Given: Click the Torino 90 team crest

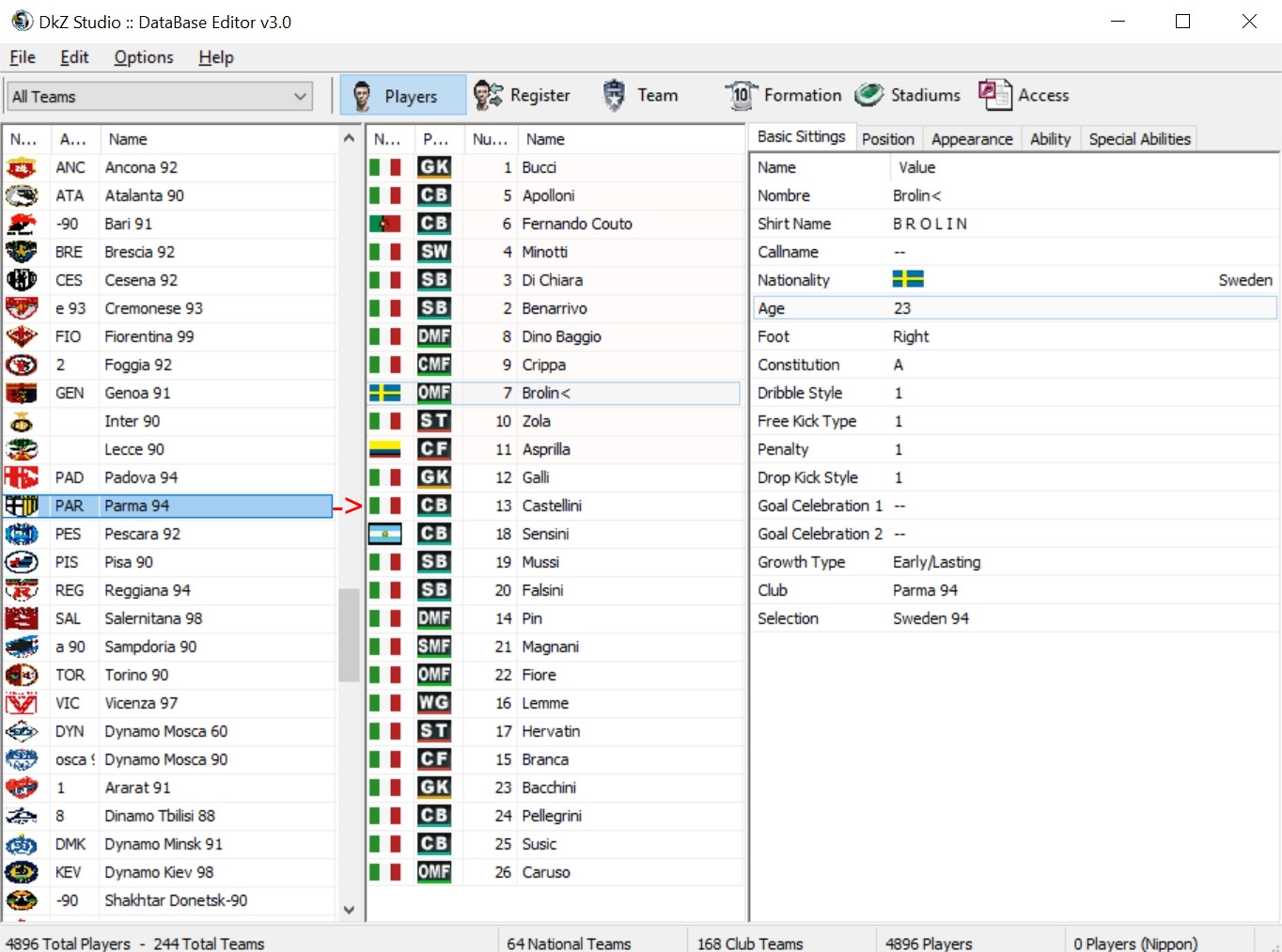Looking at the screenshot, I should click(22, 675).
